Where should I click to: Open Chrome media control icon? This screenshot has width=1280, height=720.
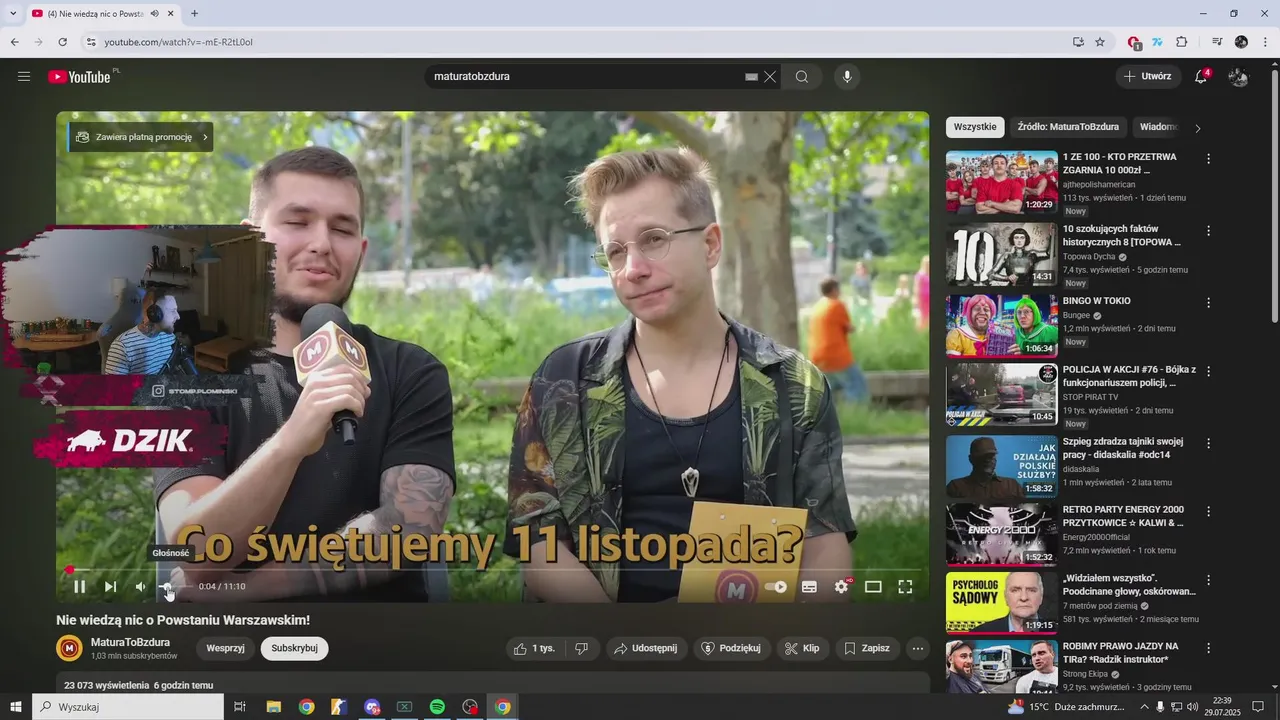[x=1217, y=42]
